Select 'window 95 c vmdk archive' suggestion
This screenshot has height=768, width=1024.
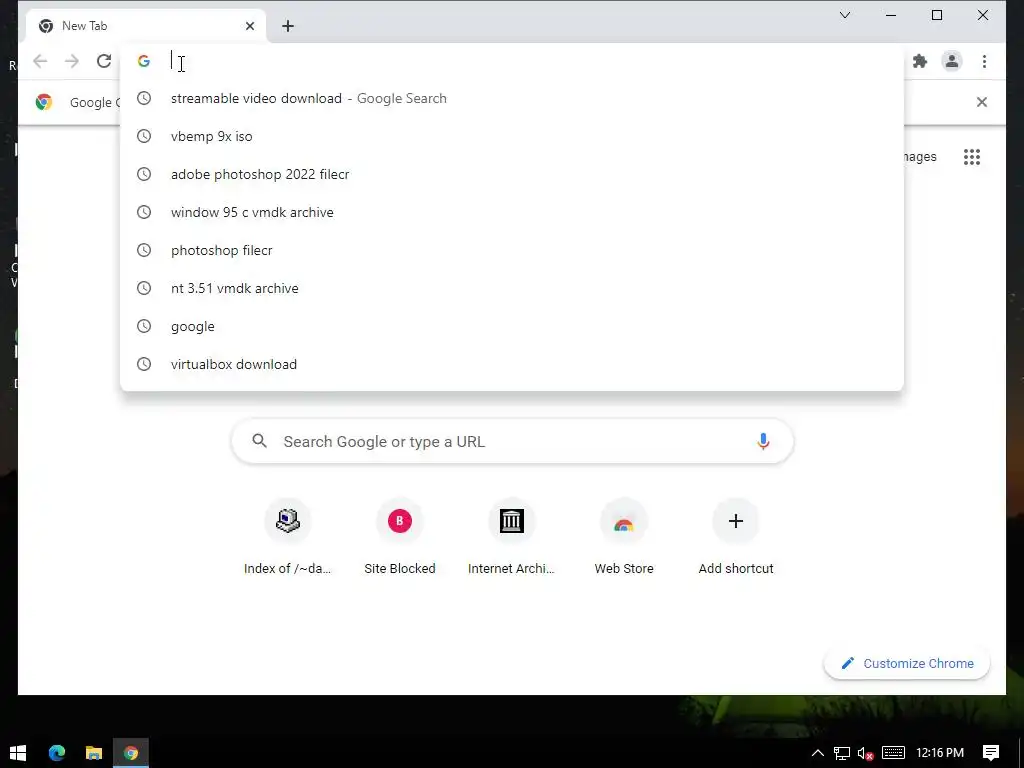coord(512,212)
